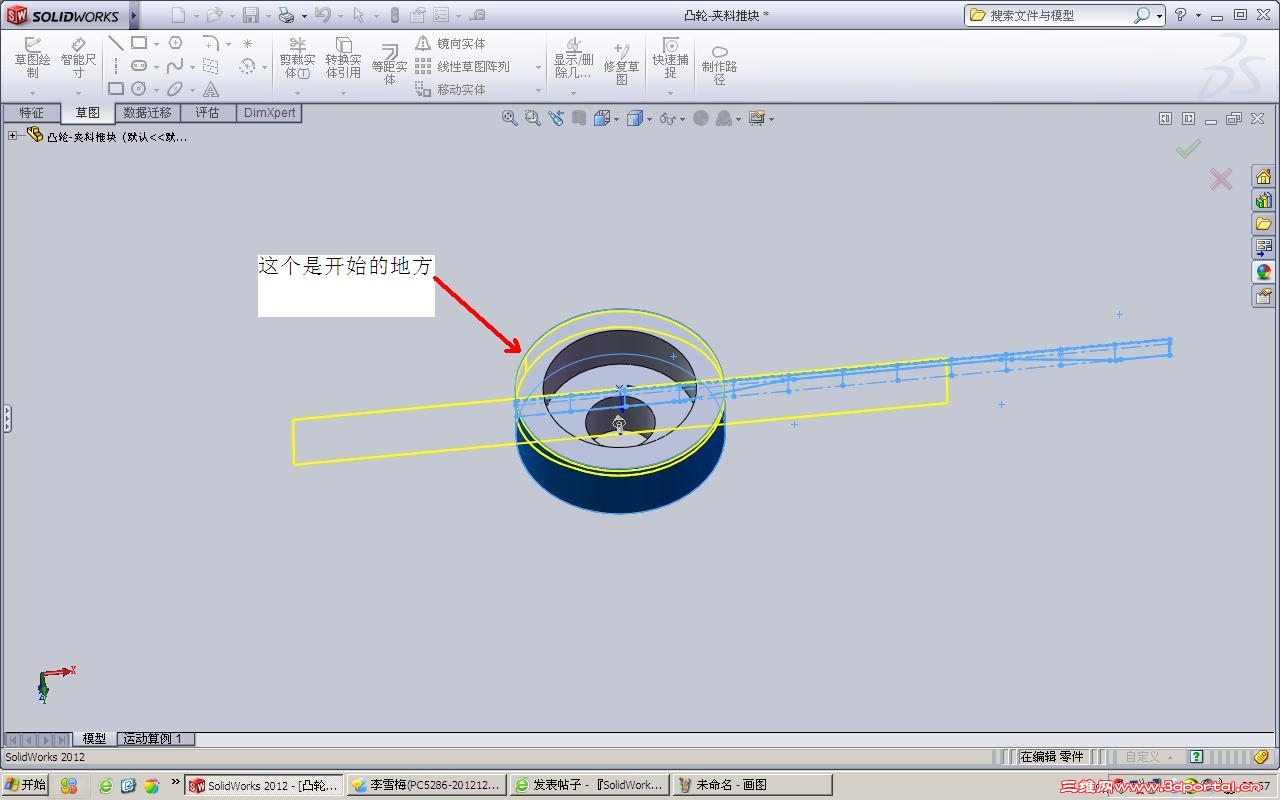This screenshot has height=800, width=1280.
Task: Open the Convert Entities dropdown arrow
Action: 343,93
